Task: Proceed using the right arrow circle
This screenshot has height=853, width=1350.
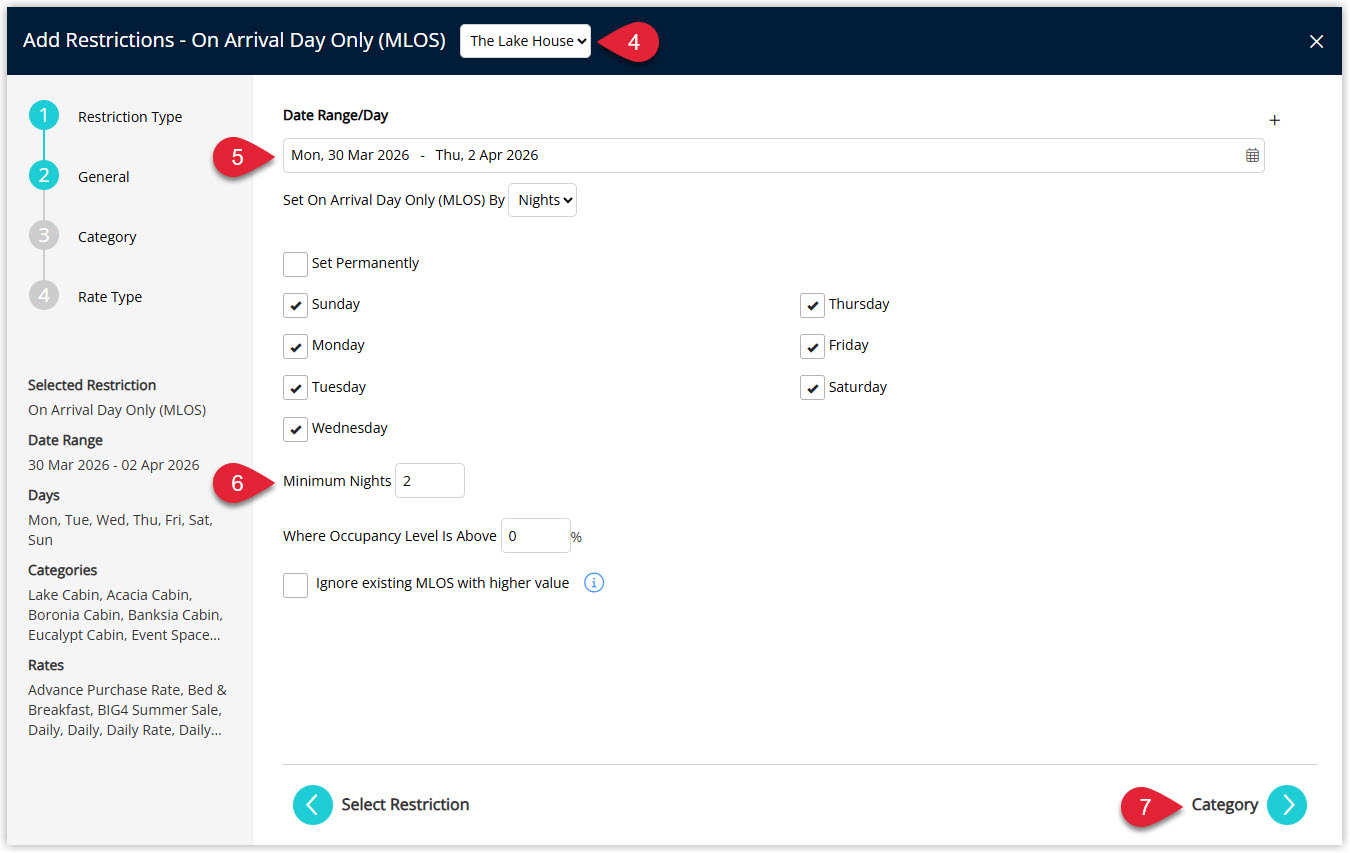Action: point(1287,804)
